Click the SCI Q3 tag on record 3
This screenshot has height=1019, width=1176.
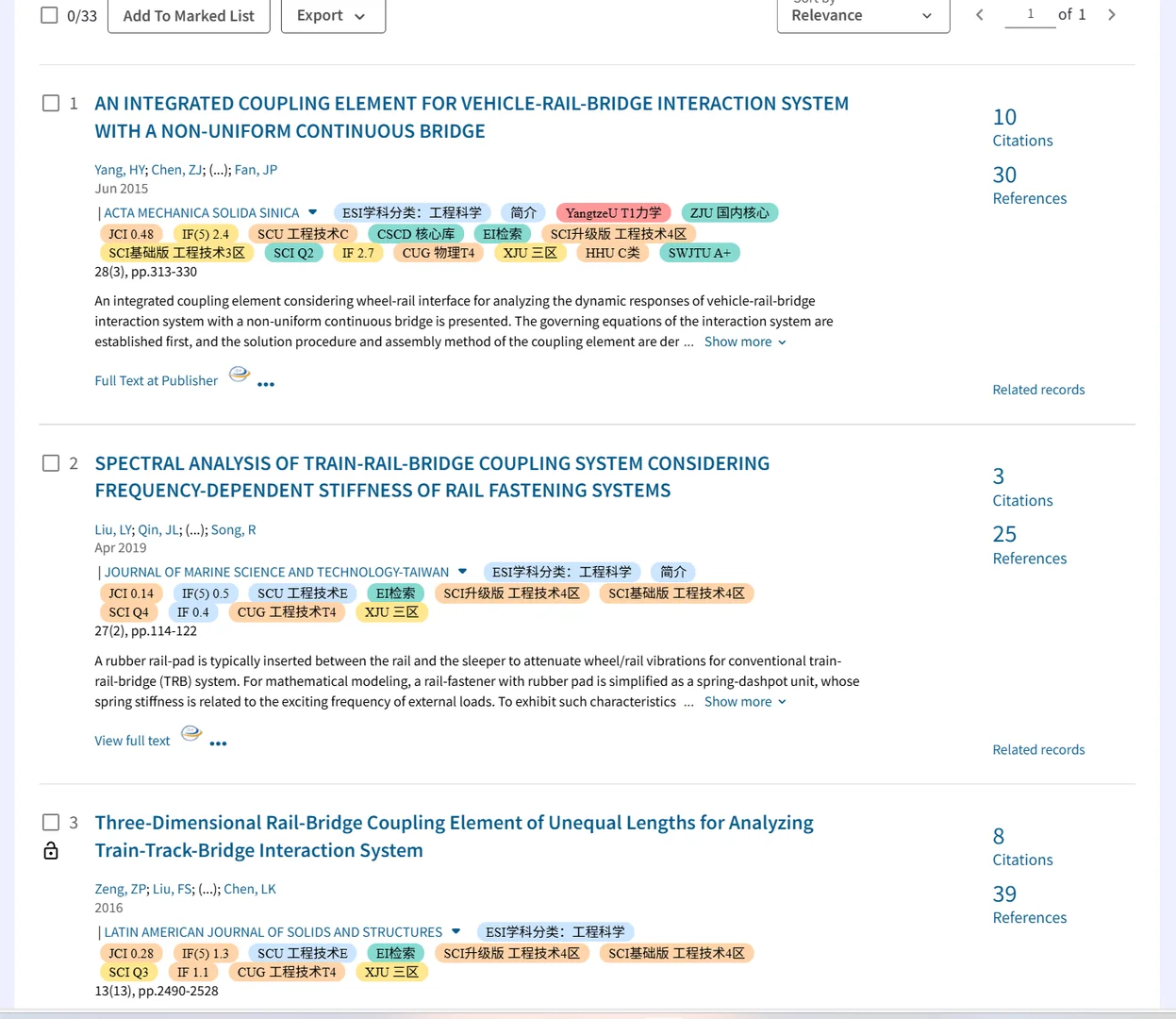point(128,972)
